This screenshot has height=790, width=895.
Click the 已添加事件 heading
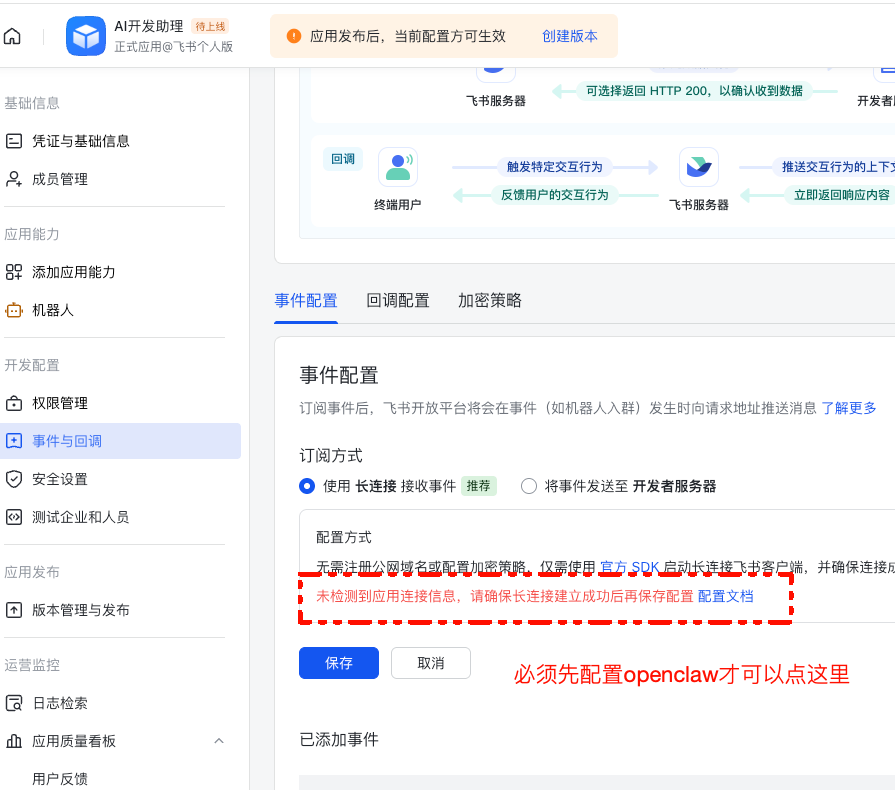(x=339, y=740)
